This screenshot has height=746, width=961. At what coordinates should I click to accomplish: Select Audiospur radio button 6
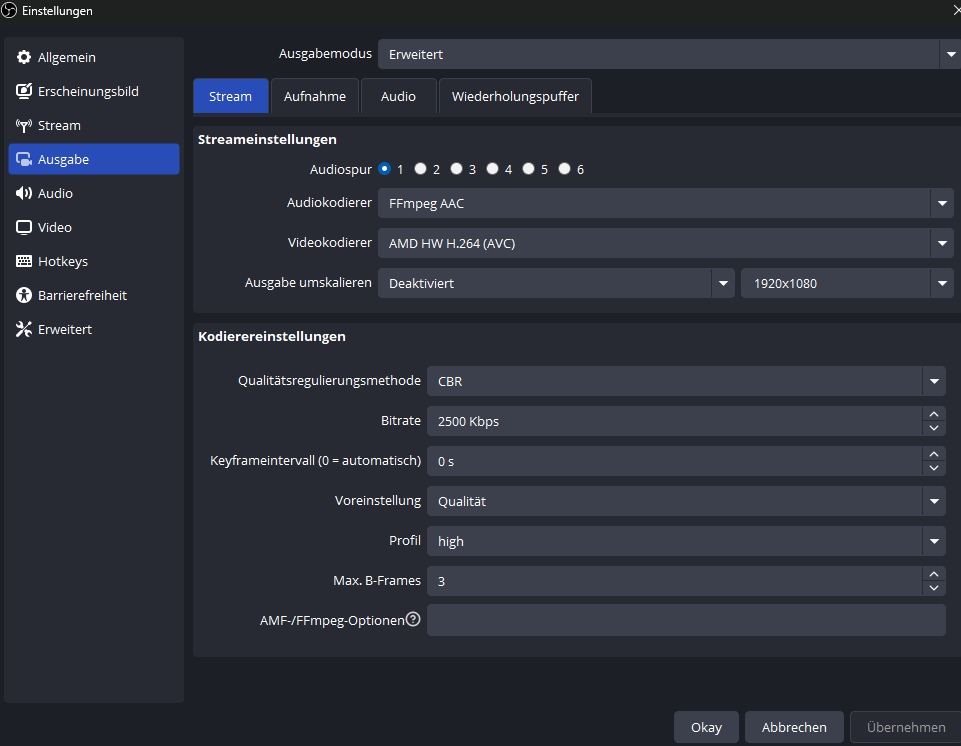pos(565,169)
